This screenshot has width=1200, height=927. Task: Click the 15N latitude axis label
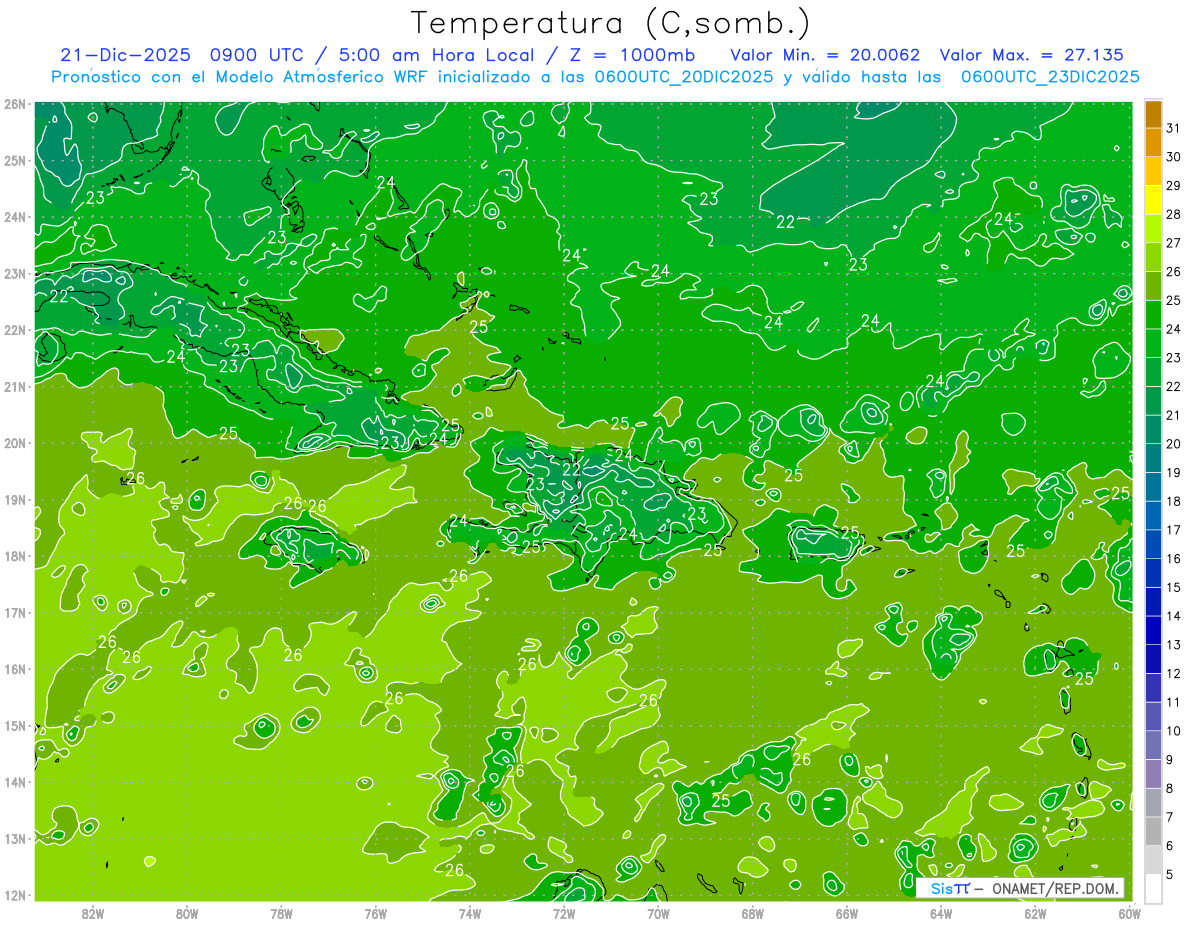click(x=15, y=725)
